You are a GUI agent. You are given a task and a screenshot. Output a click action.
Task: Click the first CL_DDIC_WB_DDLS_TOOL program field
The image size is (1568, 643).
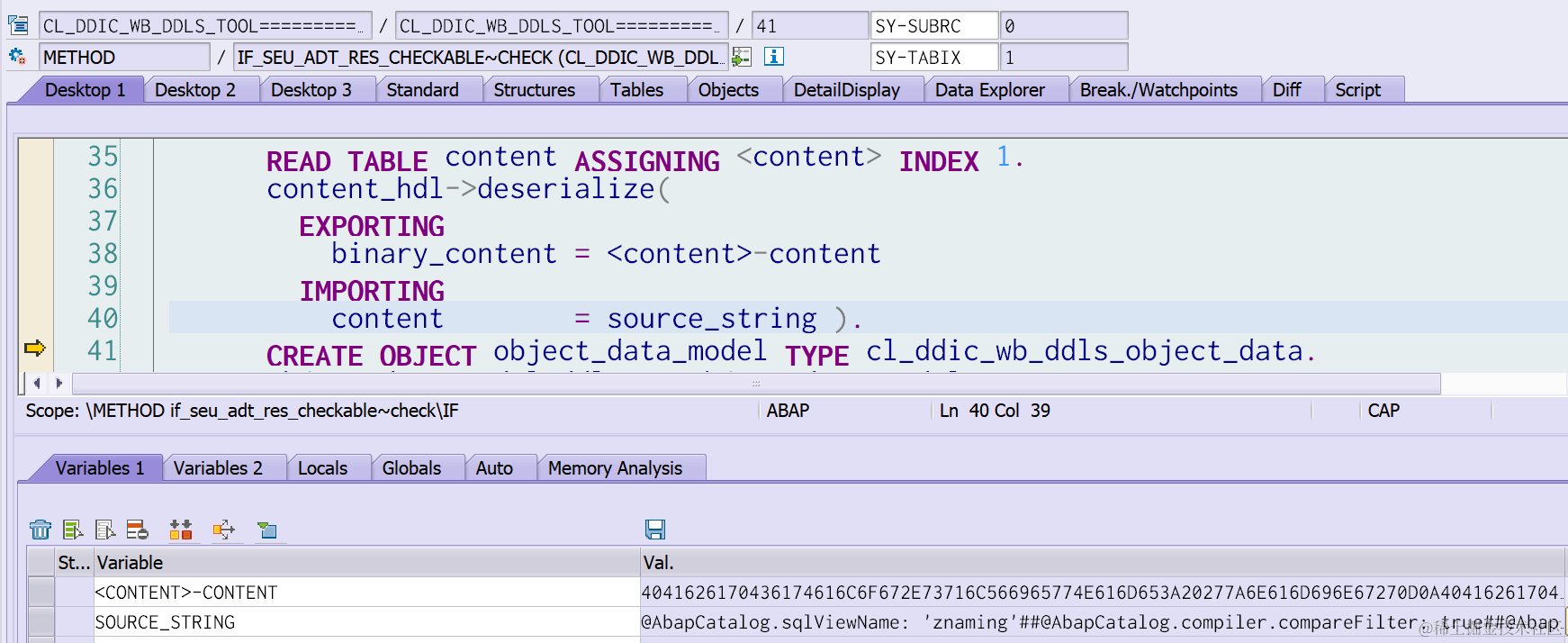click(204, 25)
